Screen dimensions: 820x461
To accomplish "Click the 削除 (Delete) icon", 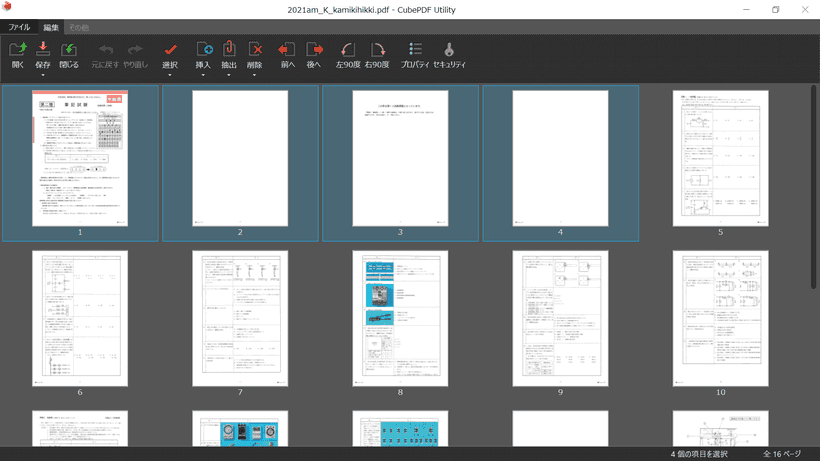I will click(255, 49).
